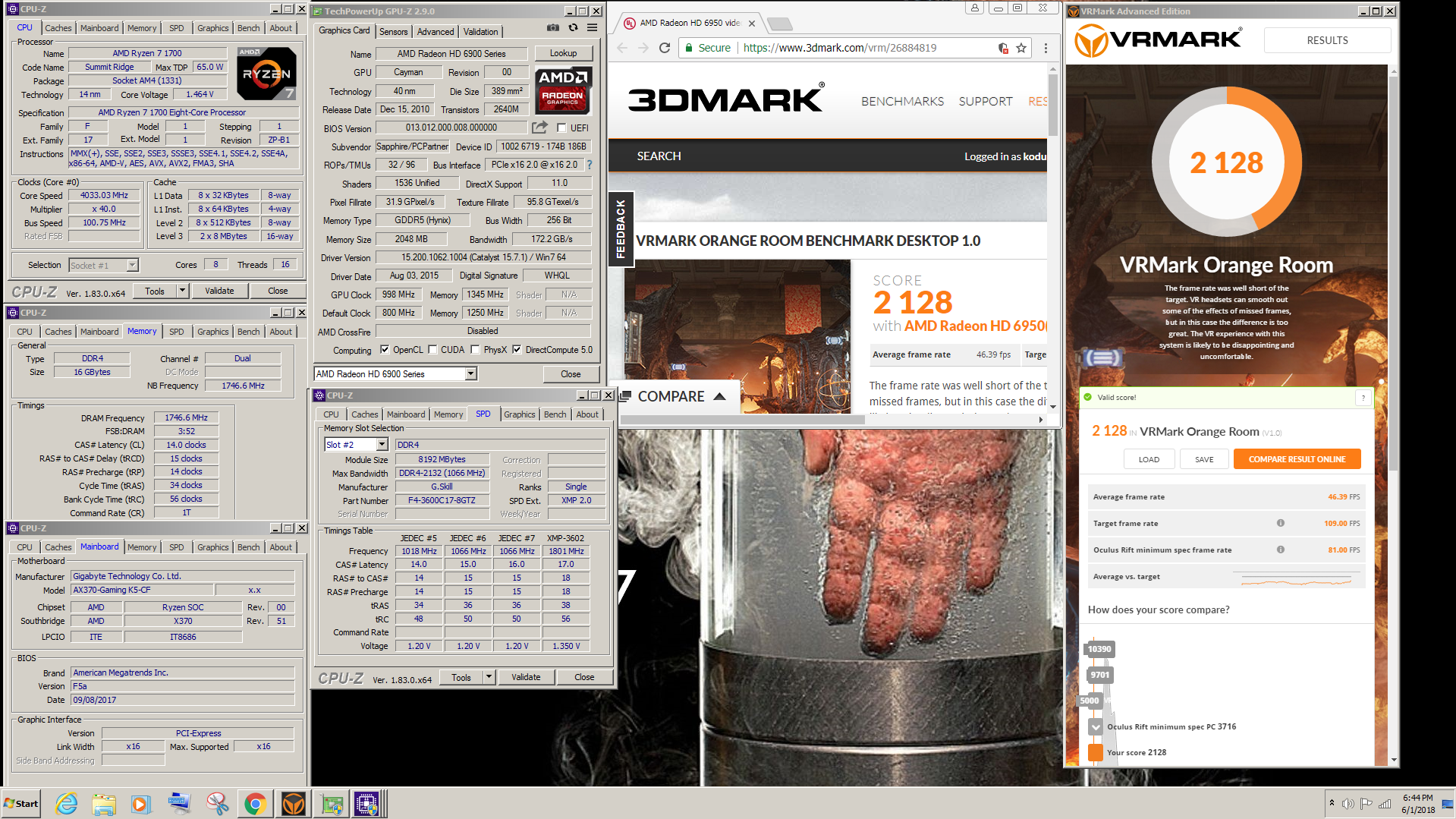Open Windows Explorer folder from the taskbar

tap(104, 804)
